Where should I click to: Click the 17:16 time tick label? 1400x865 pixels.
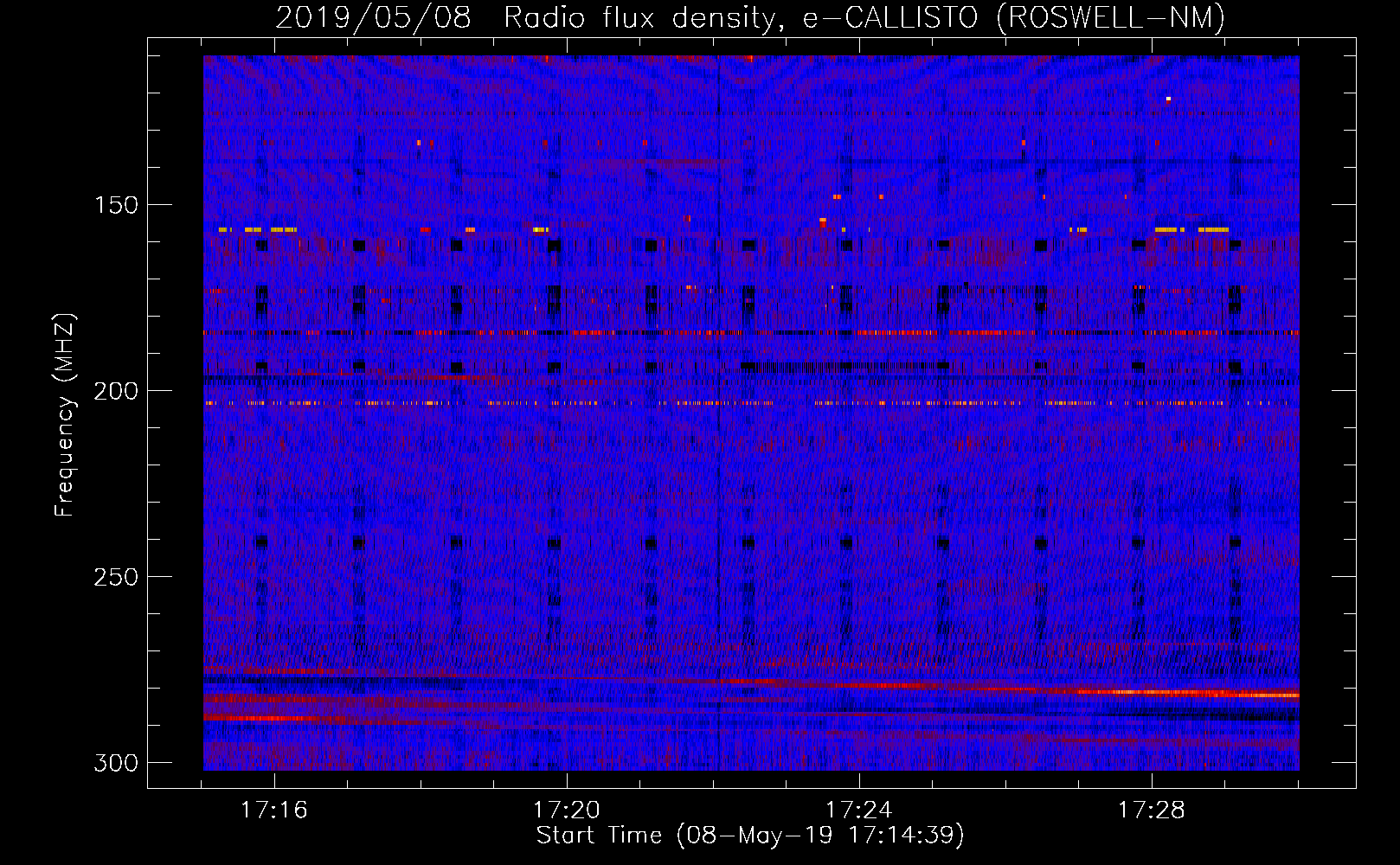(x=274, y=811)
